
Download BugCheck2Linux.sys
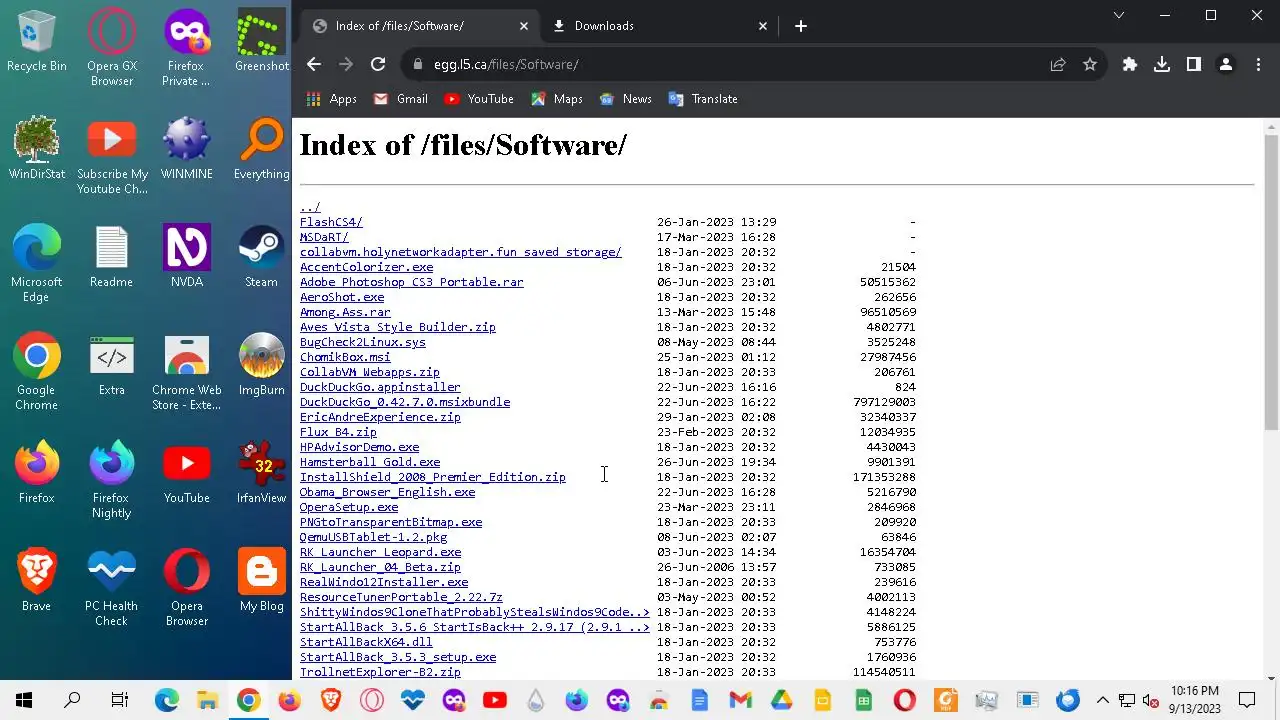363,342
